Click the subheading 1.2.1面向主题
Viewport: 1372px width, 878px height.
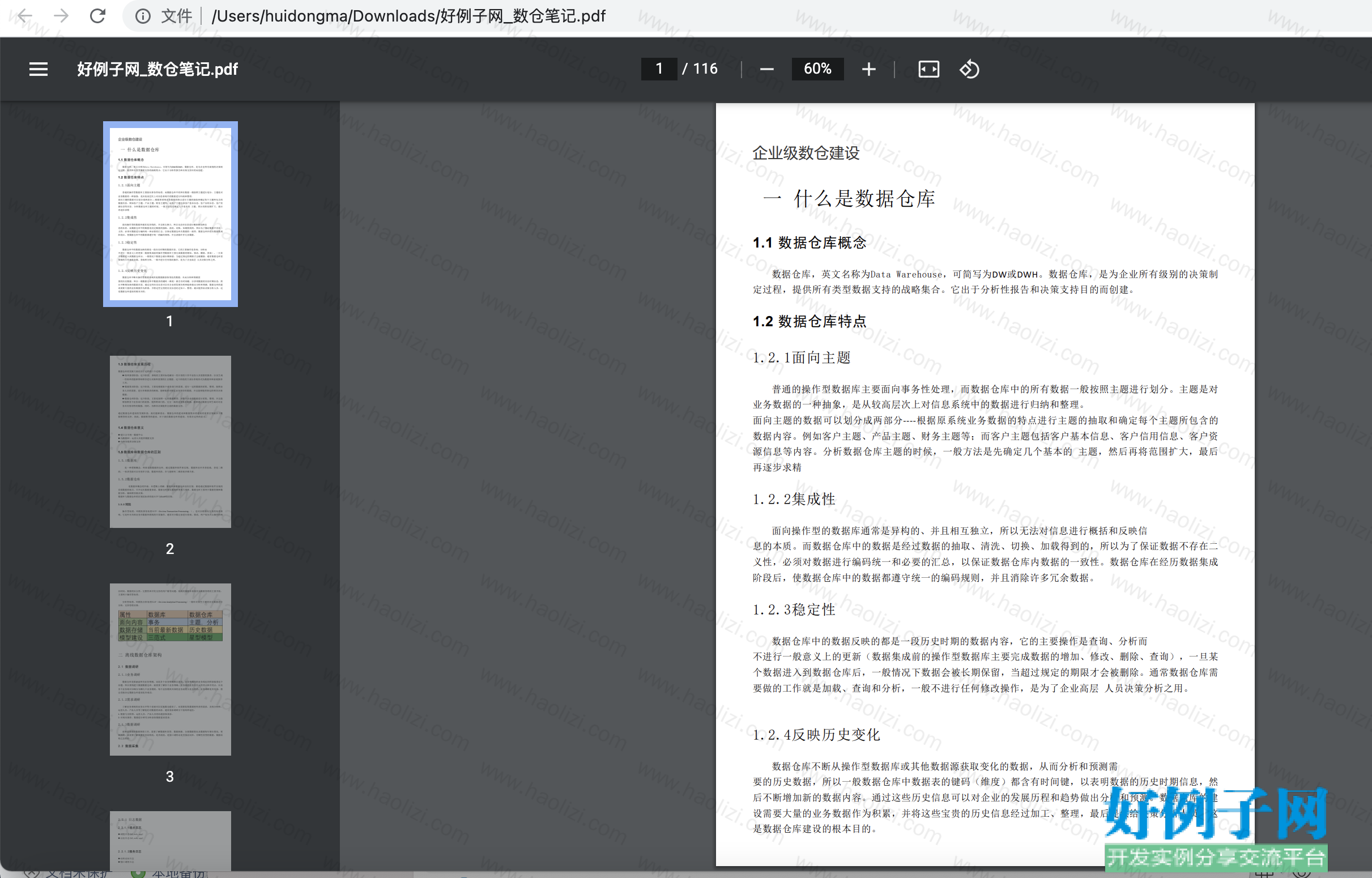(x=802, y=357)
